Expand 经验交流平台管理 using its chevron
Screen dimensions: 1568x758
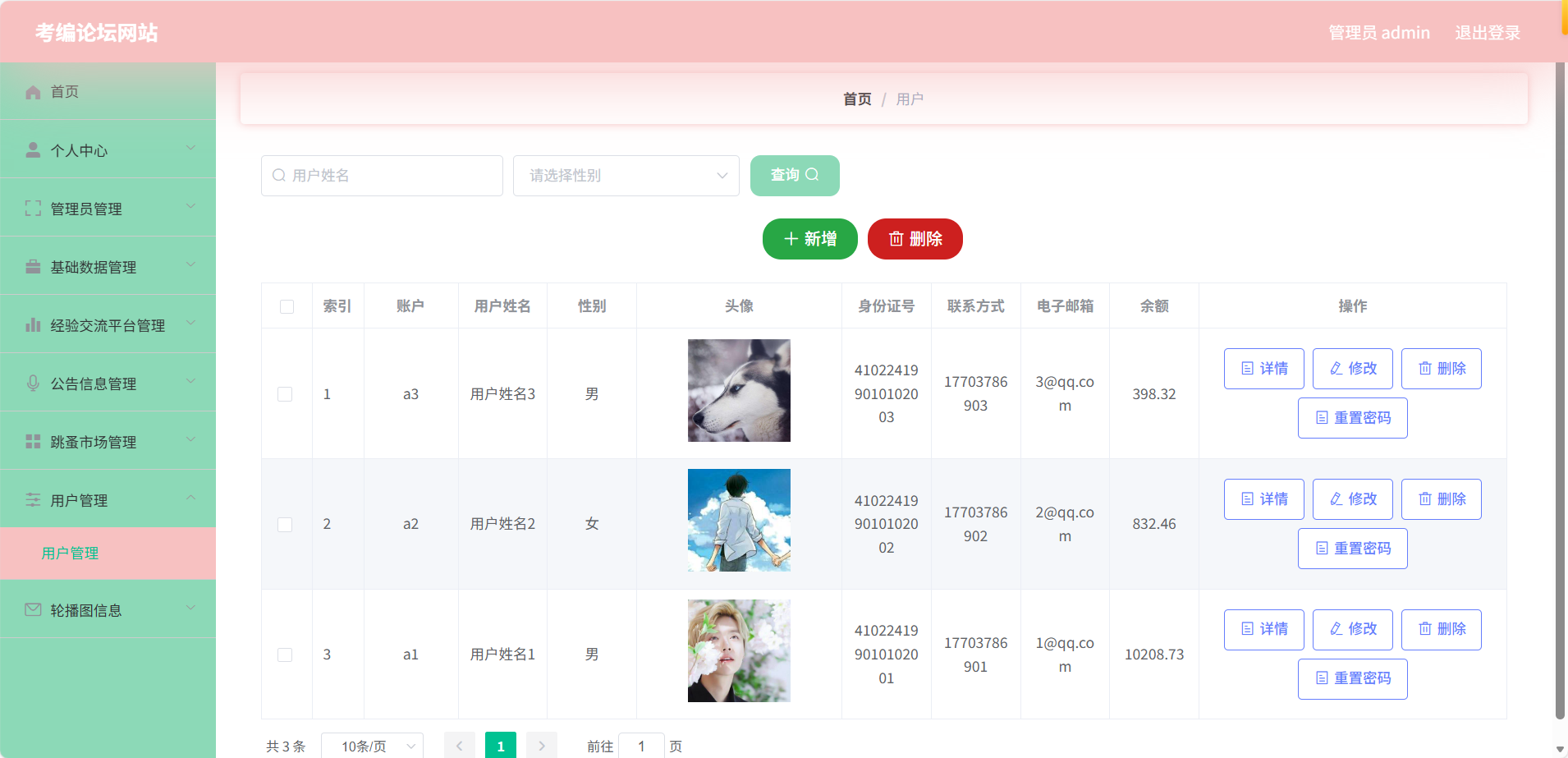pyautogui.click(x=190, y=323)
